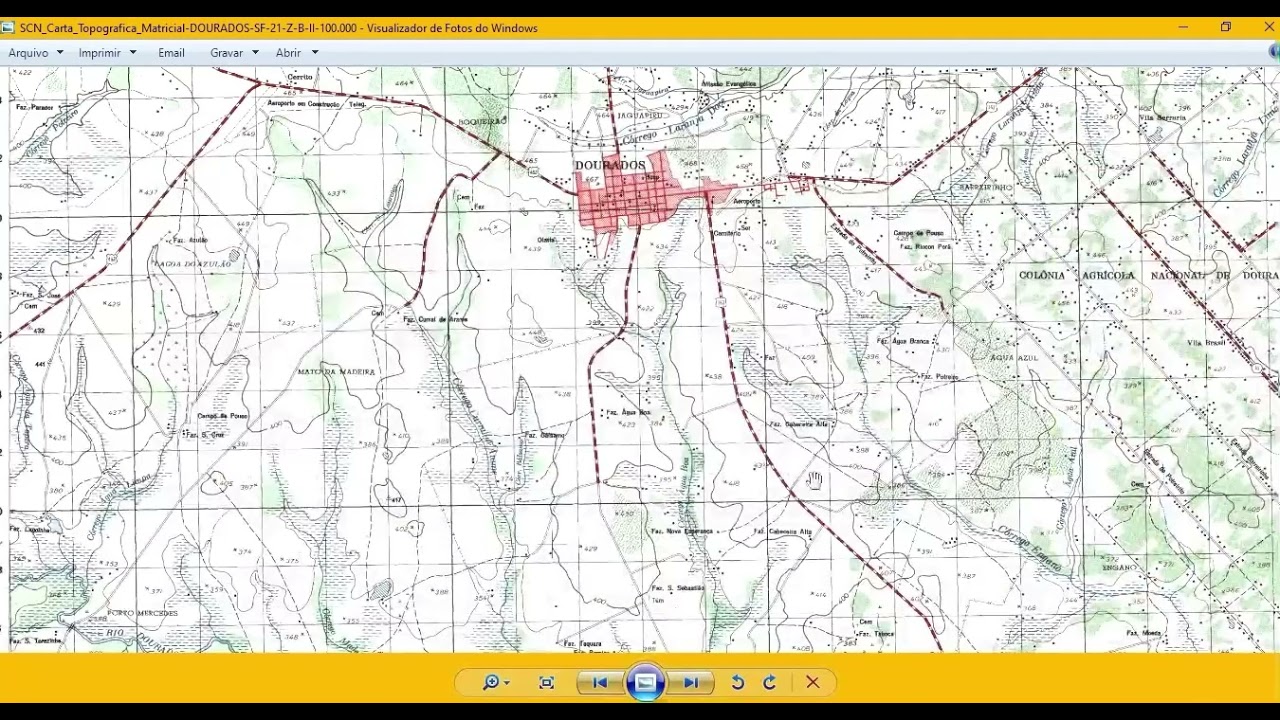Go to the next photo
This screenshot has height=720, width=1280.
click(690, 683)
